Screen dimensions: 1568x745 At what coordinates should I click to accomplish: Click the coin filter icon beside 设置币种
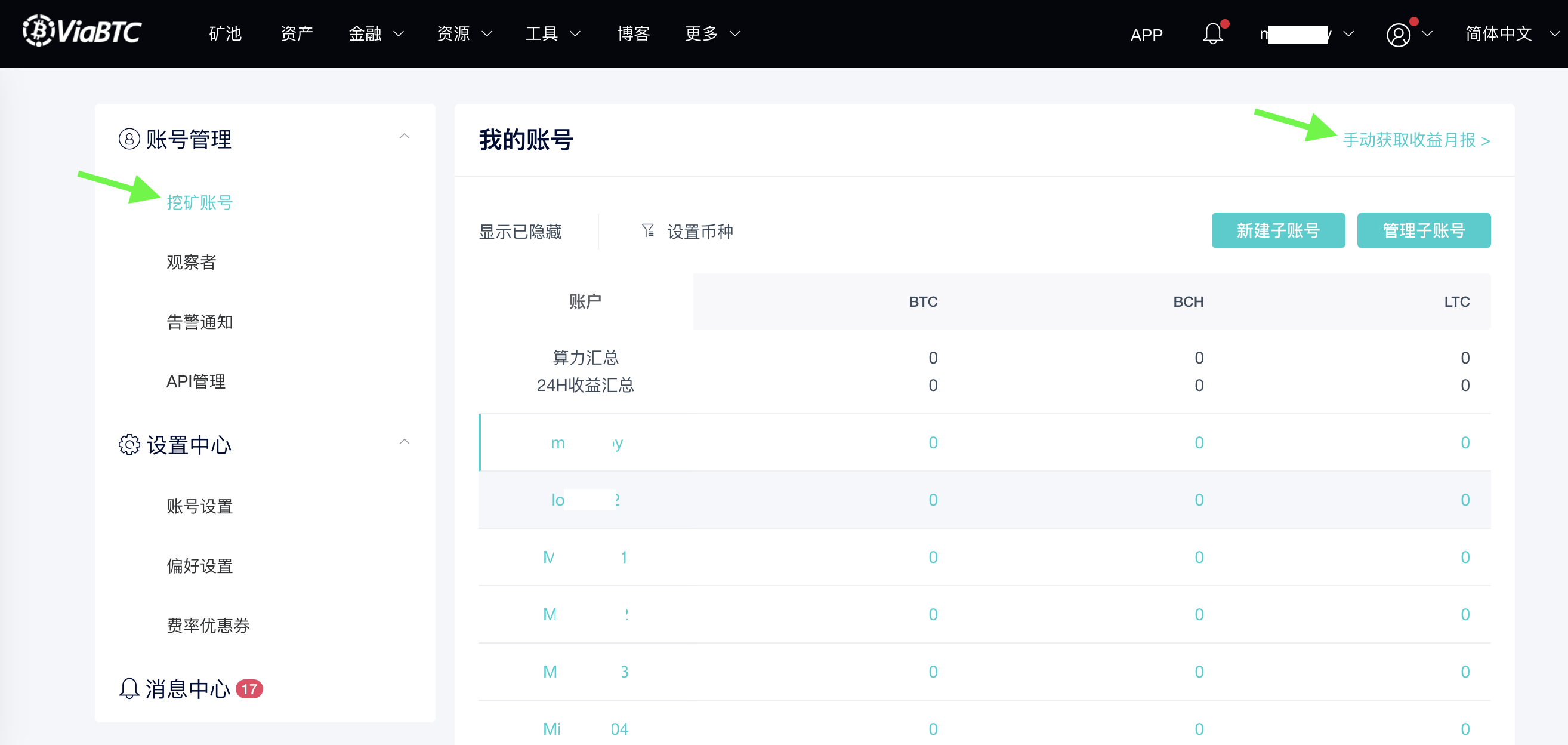coord(648,231)
